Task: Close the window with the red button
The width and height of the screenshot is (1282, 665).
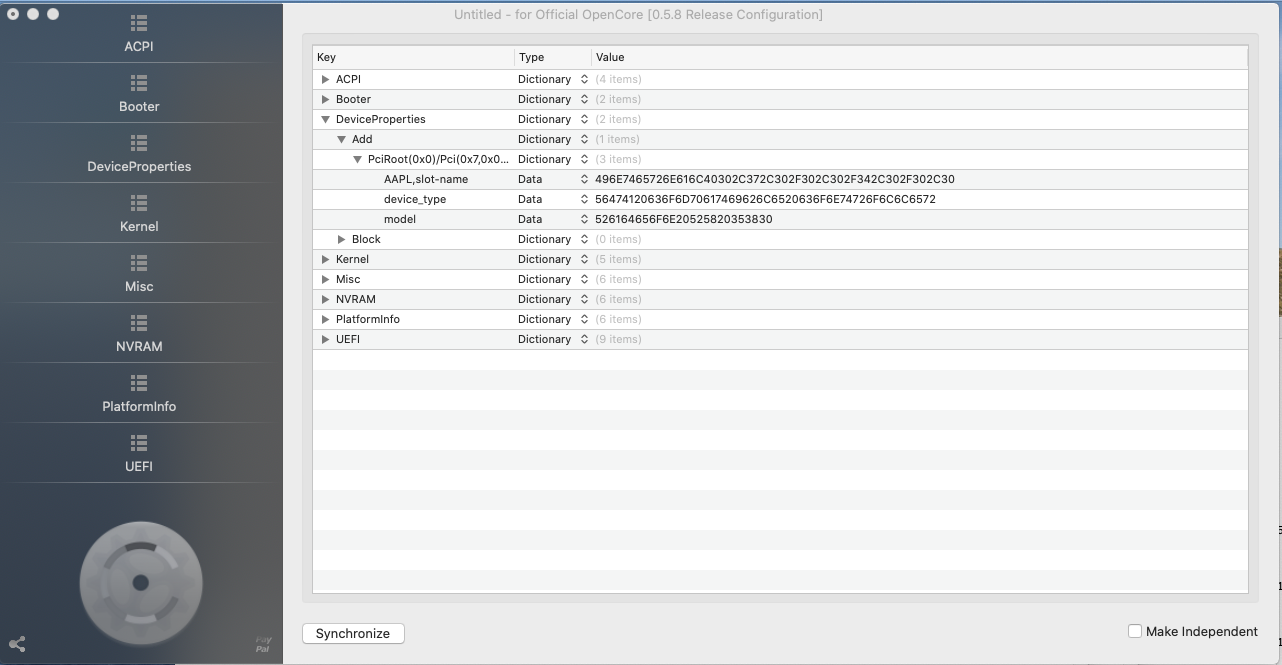Action: click(x=13, y=14)
